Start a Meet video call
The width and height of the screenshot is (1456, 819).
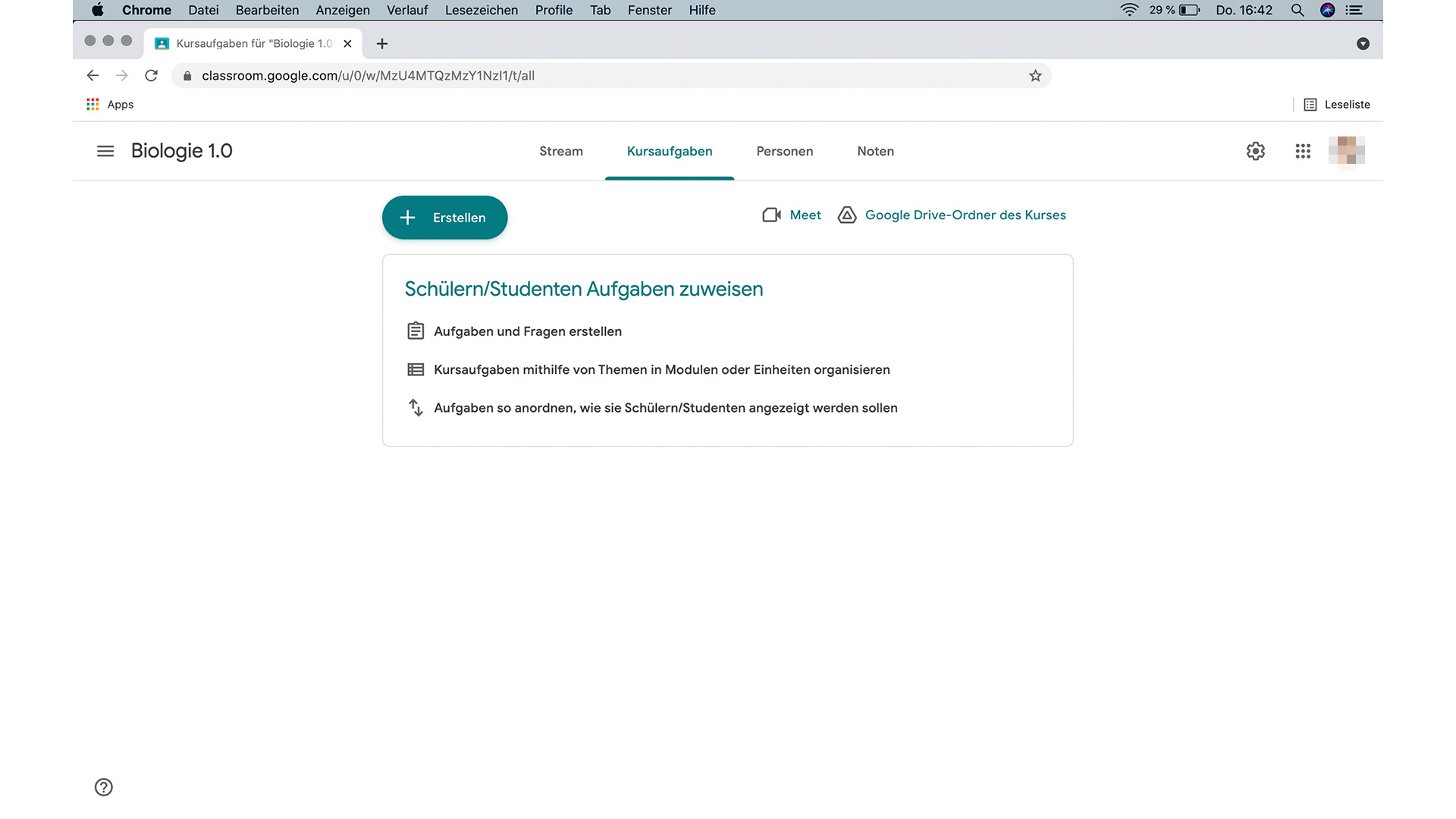coord(791,215)
